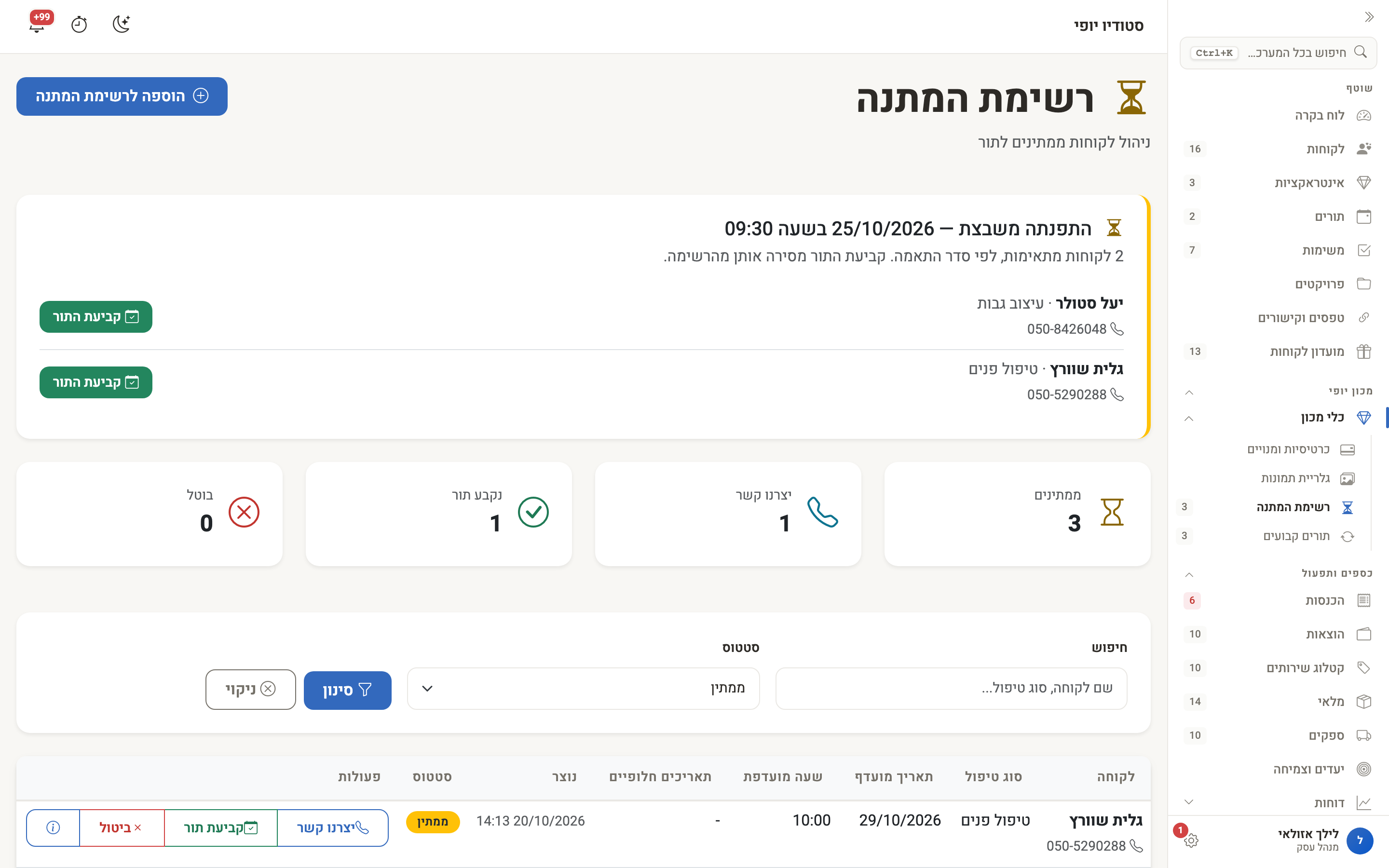The image size is (1389, 868).
Task: Click הוספה לרשימת המתנה button
Action: pos(122,96)
